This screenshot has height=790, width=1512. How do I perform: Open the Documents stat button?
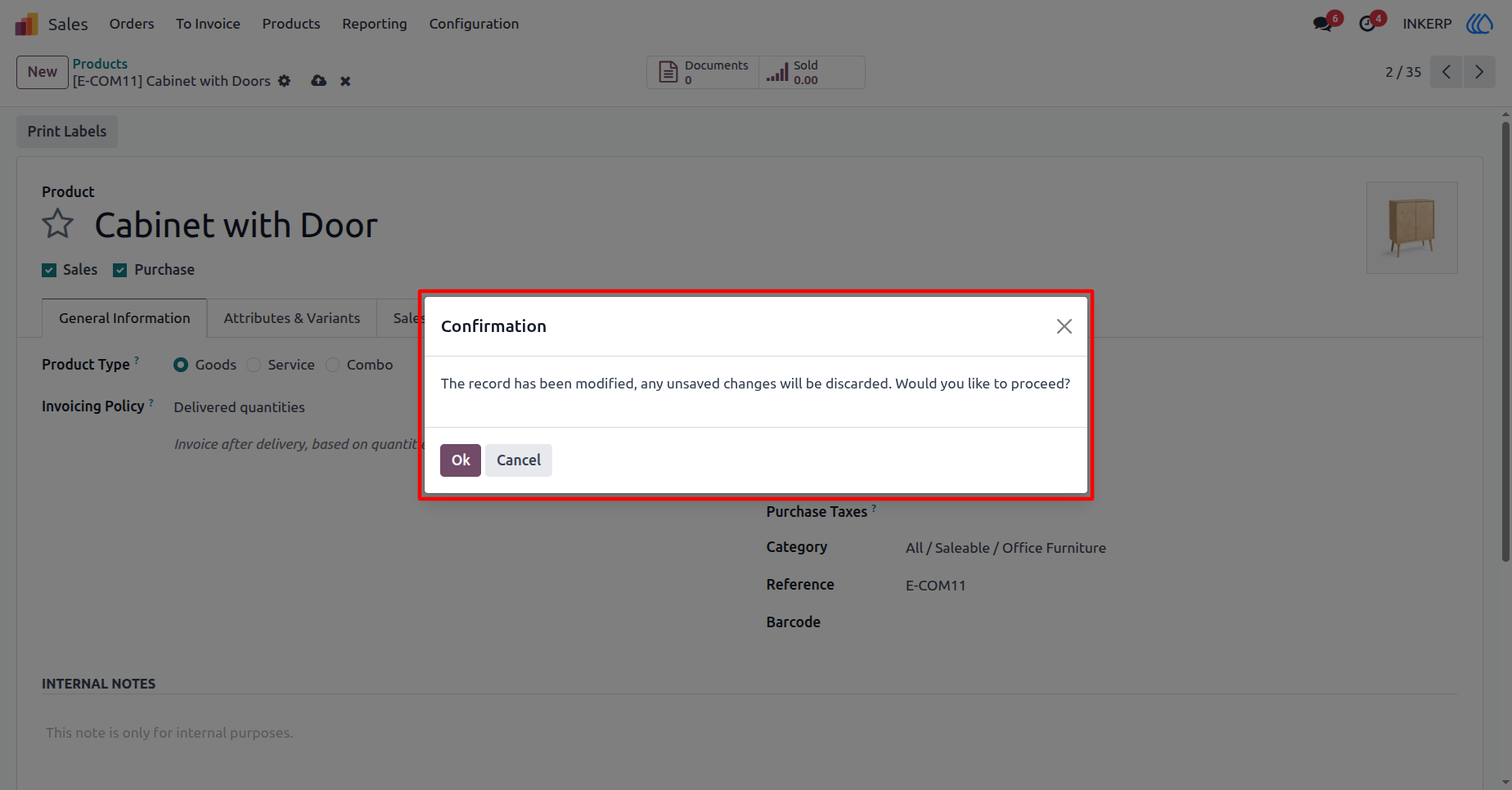704,72
